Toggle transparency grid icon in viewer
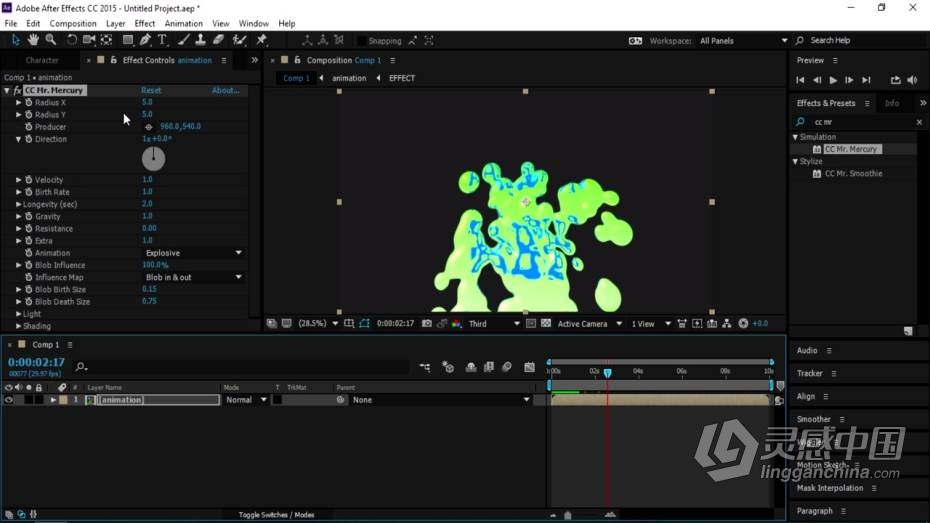930x523 pixels. (x=546, y=324)
